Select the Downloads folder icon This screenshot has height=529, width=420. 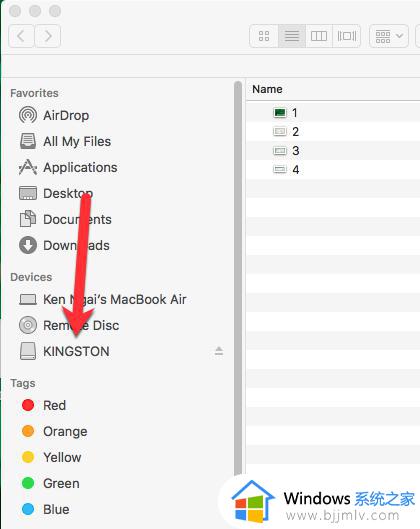click(x=28, y=245)
